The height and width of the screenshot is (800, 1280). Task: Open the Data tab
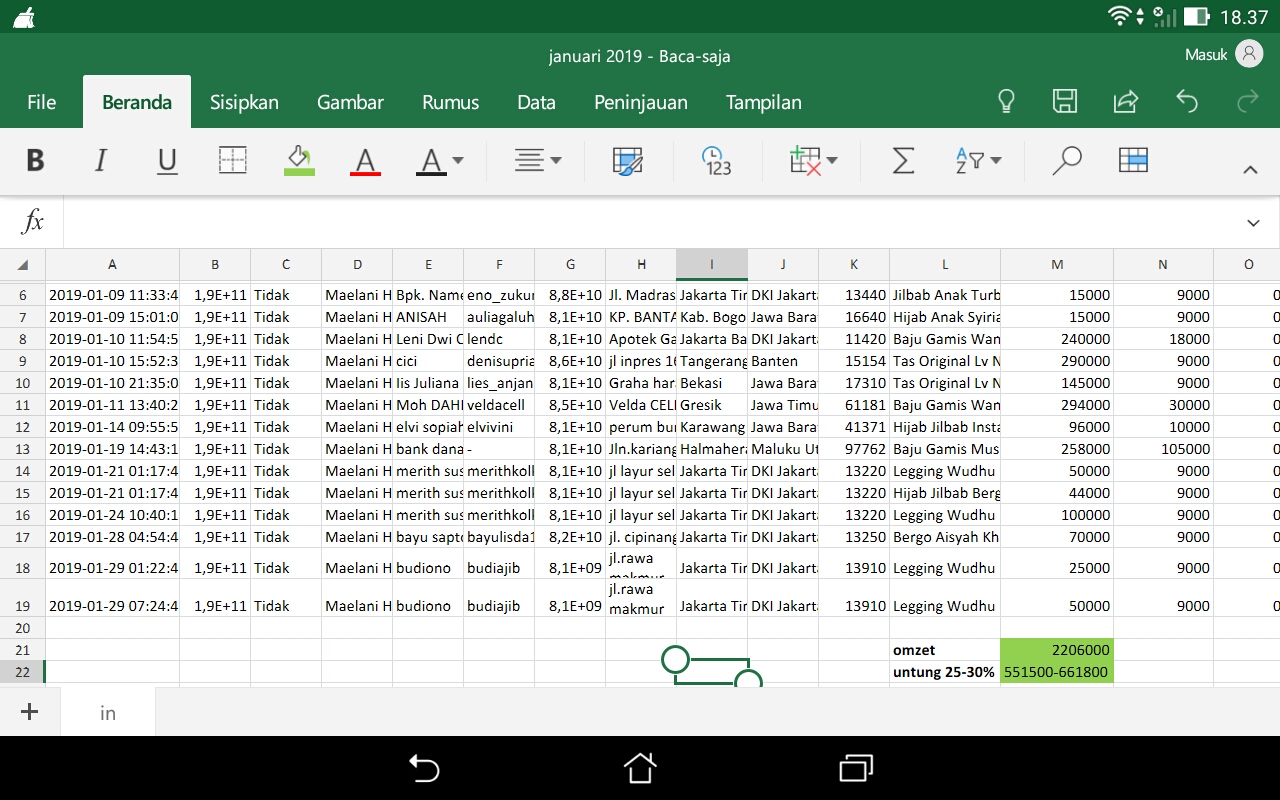536,102
